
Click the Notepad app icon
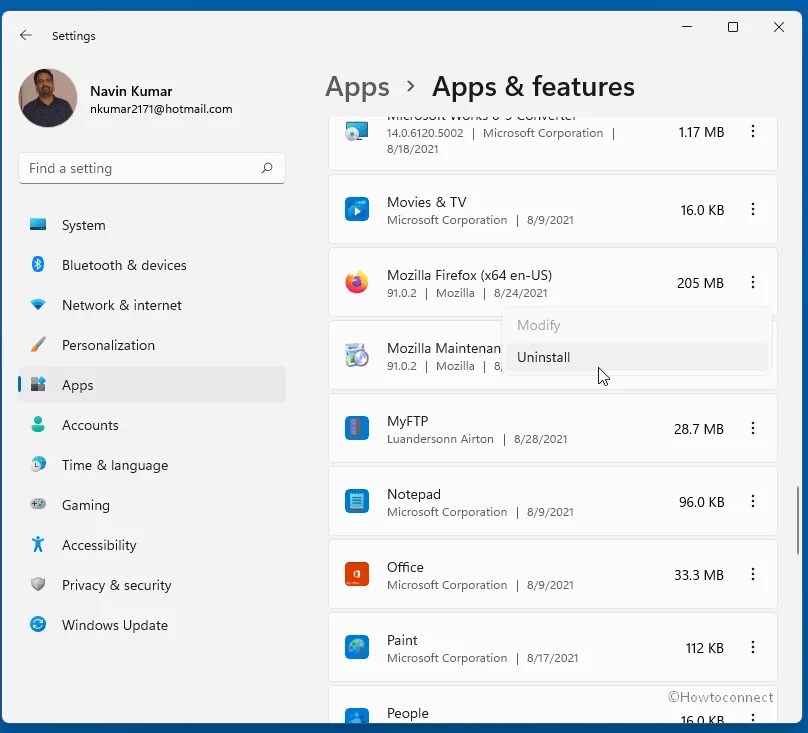pos(356,502)
